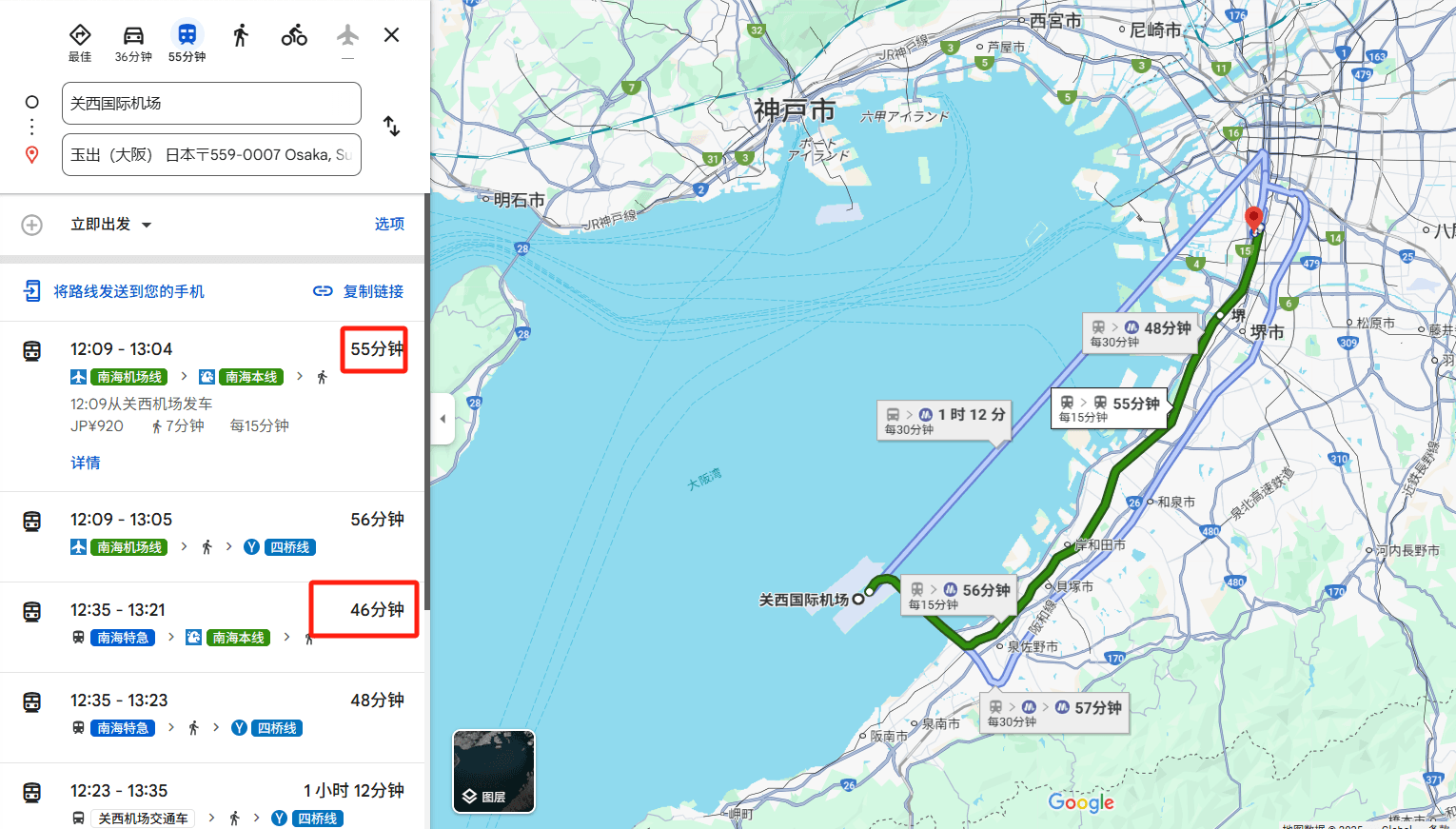This screenshot has width=1456, height=829.
Task: Open 详情 for the 12:09 - 13:04 route
Action: tap(86, 463)
